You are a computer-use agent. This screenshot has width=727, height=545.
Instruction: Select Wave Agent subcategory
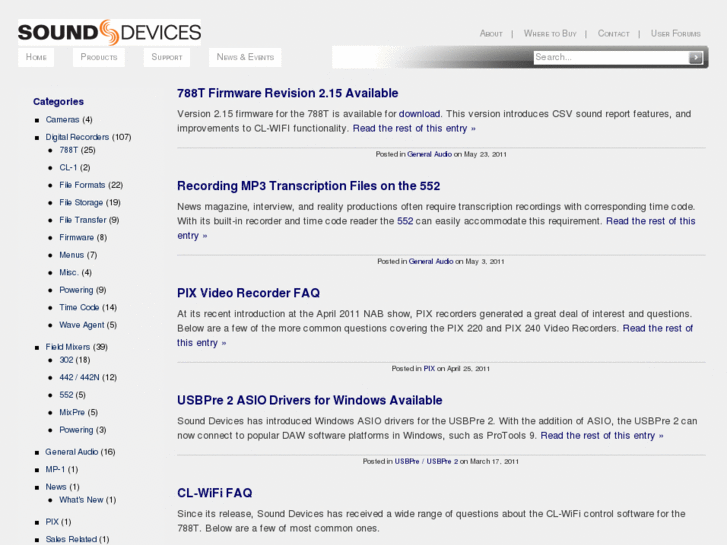pos(82,325)
